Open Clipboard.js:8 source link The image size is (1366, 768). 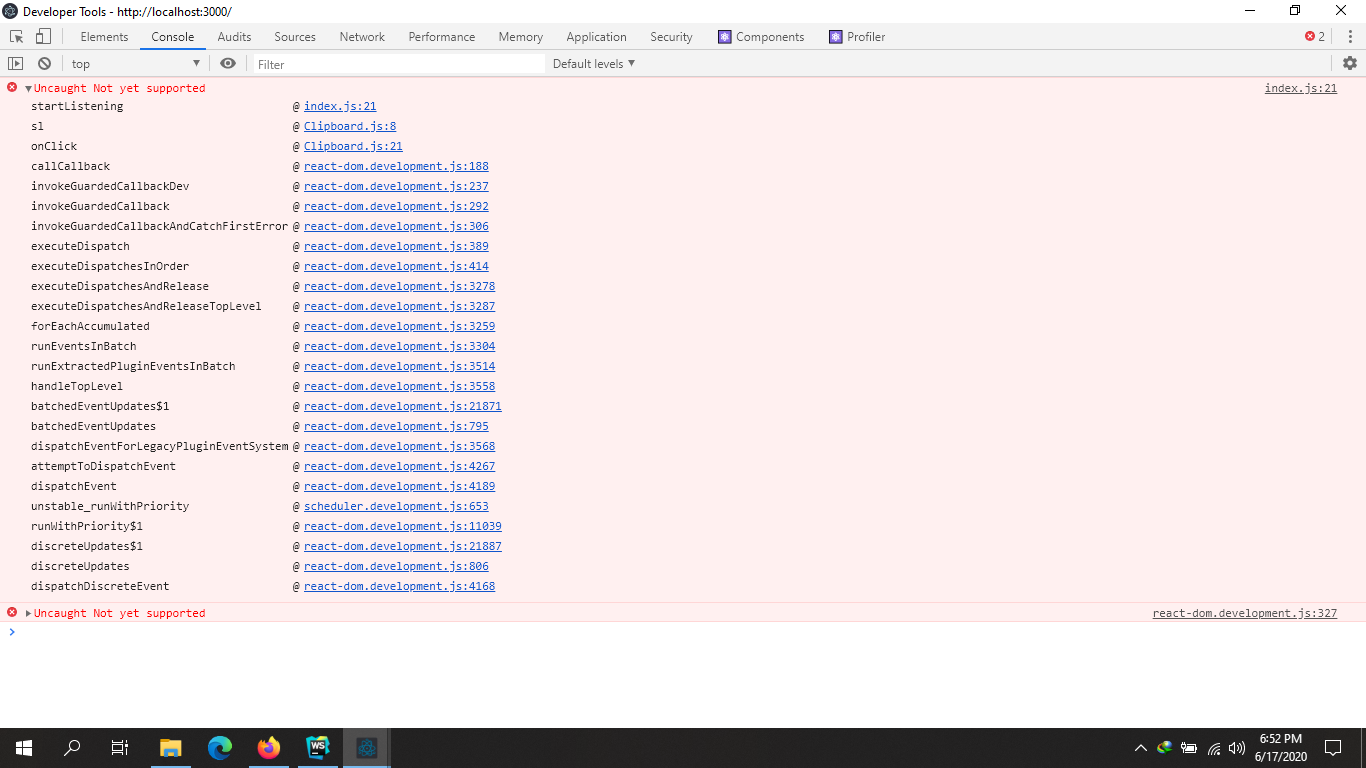(350, 126)
